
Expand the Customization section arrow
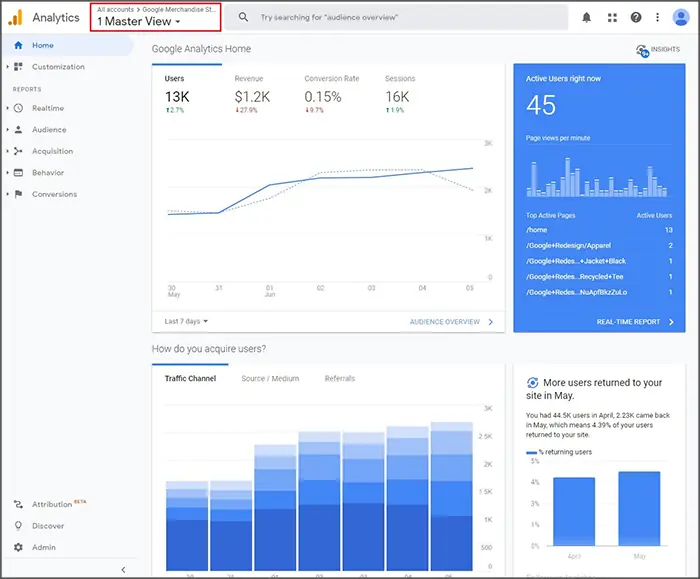point(7,67)
